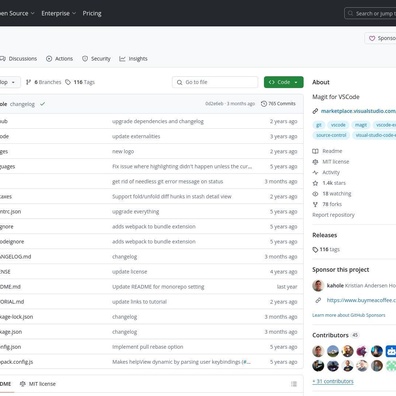Click the branch icon beside 6 Branches

[x=28, y=82]
